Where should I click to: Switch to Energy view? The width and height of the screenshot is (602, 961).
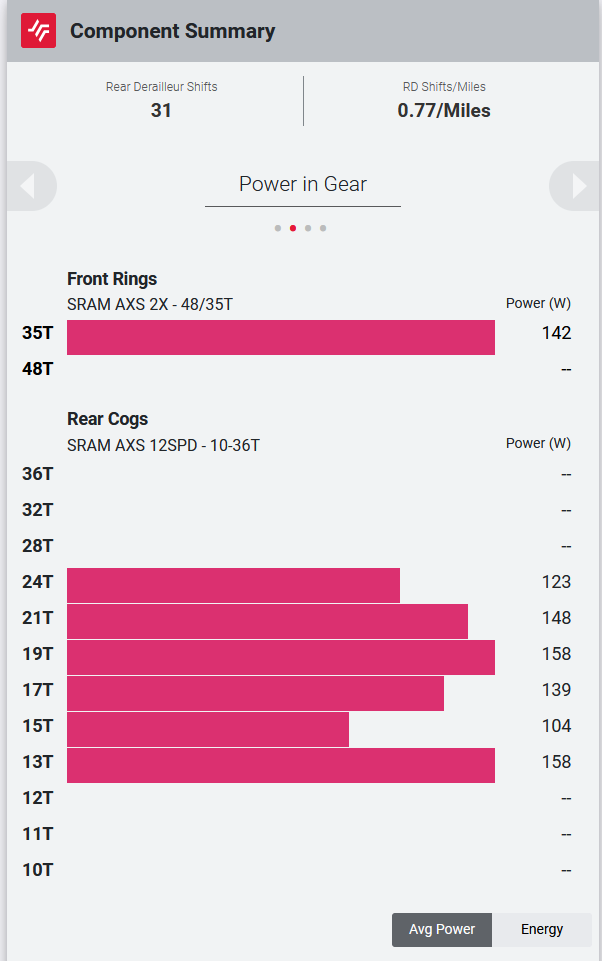[x=542, y=929]
